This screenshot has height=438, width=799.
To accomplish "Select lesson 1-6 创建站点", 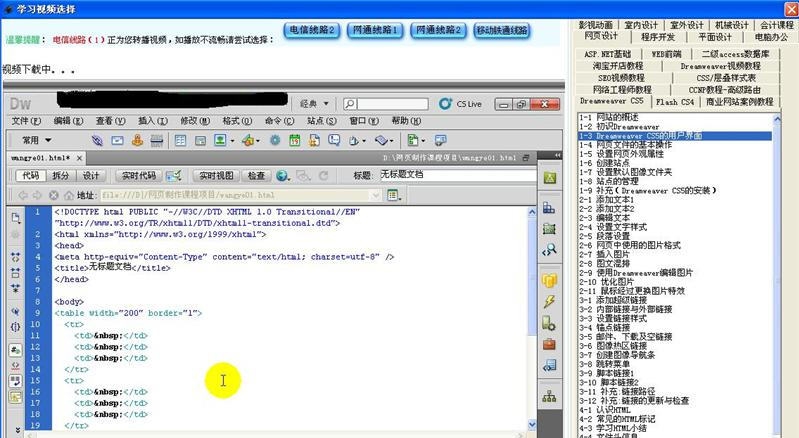I will 604,163.
